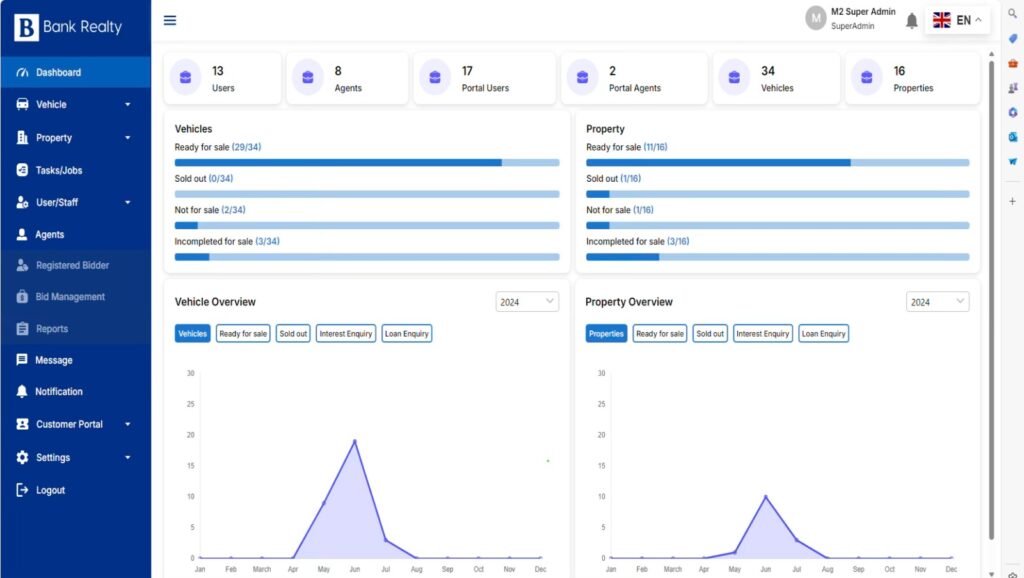The width and height of the screenshot is (1024, 578).
Task: Click the hamburger menu icon
Action: [170, 20]
